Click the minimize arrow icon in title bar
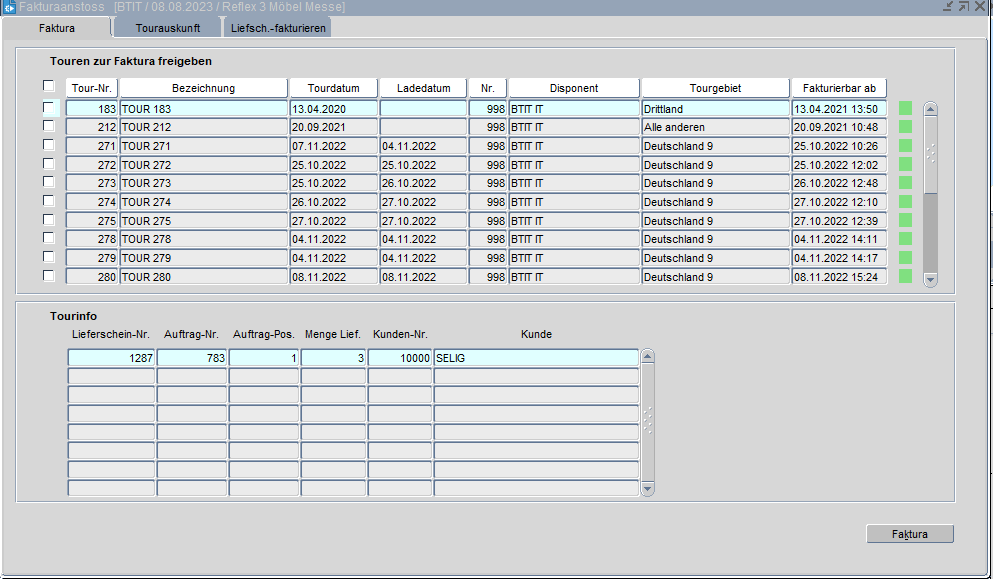Image resolution: width=993 pixels, height=579 pixels. tap(947, 6)
